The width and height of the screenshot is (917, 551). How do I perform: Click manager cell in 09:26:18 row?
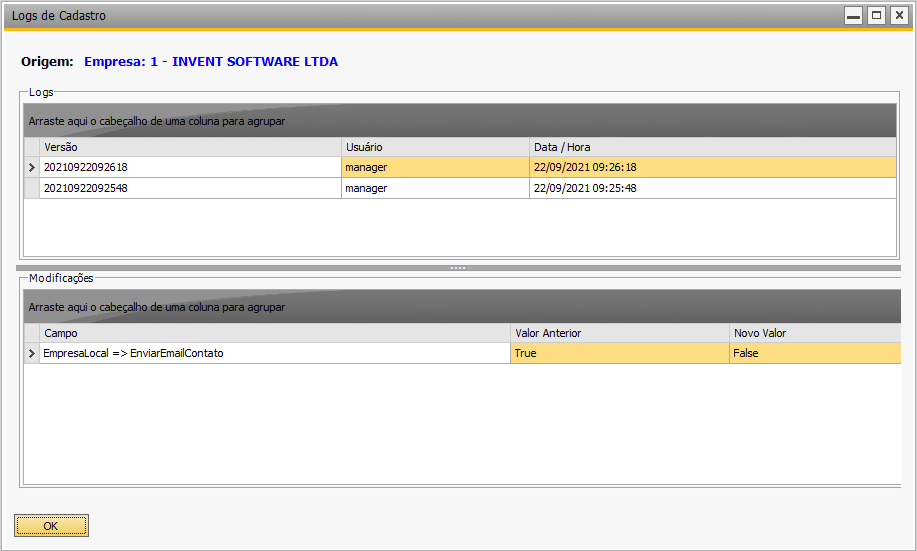pos(435,167)
